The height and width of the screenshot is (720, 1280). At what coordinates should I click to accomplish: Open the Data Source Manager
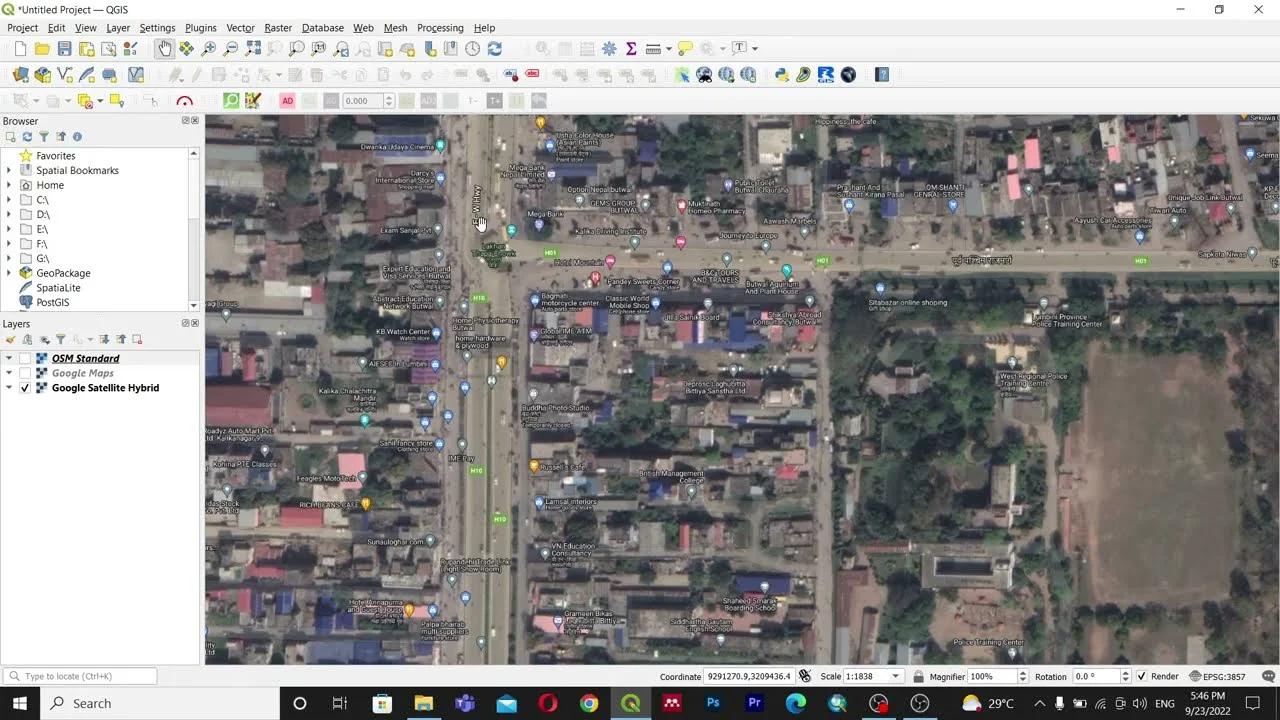[x=20, y=74]
